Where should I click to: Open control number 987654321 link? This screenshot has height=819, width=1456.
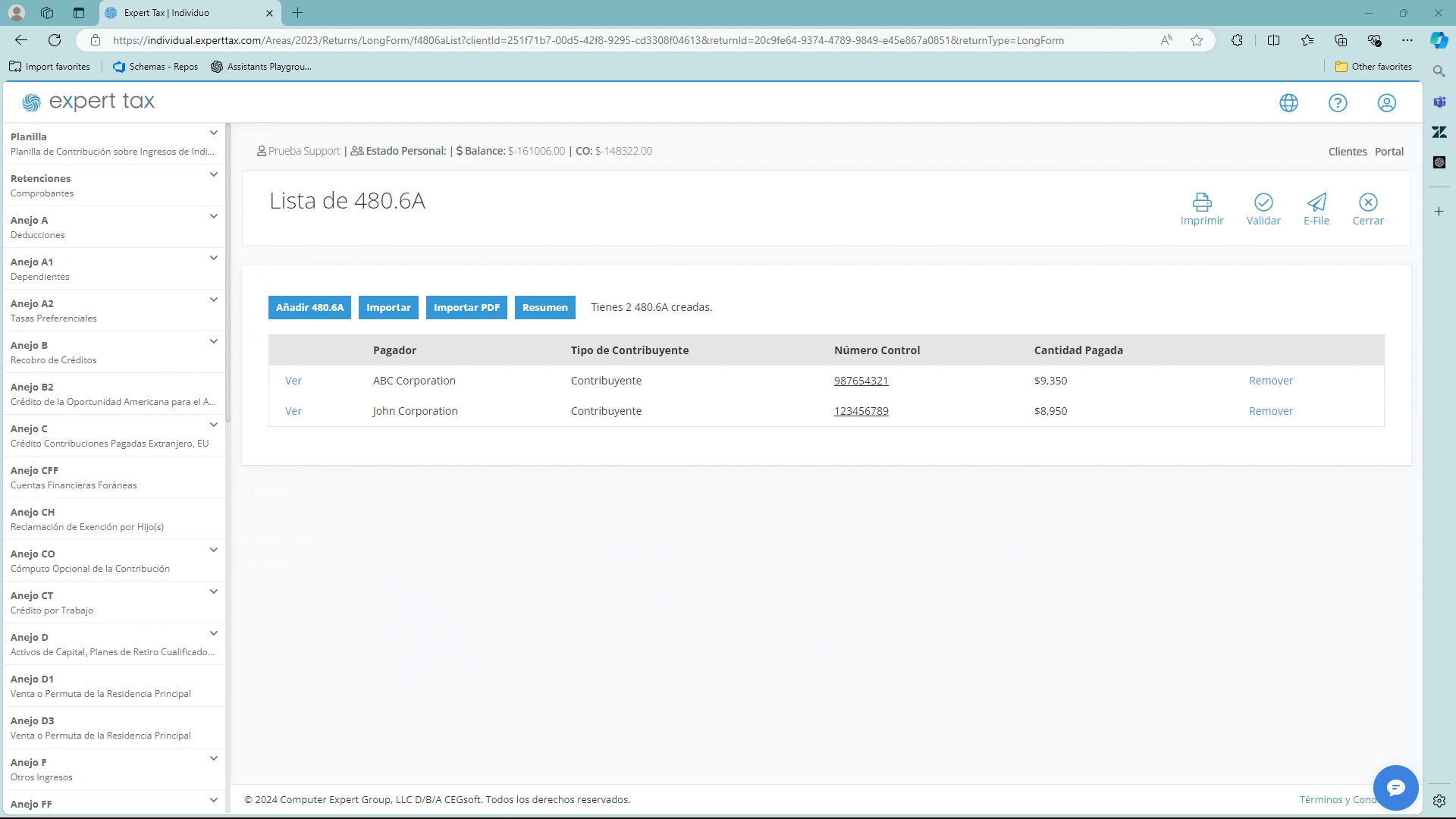click(x=861, y=381)
